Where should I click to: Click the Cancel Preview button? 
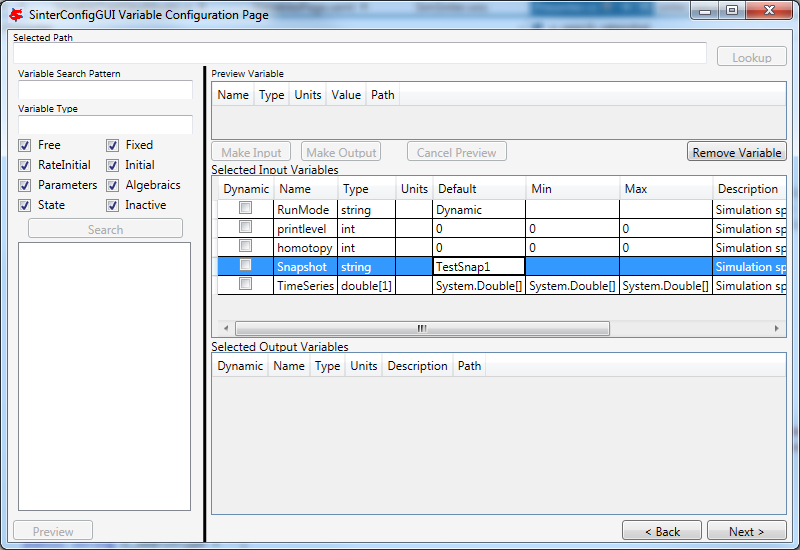coord(457,152)
